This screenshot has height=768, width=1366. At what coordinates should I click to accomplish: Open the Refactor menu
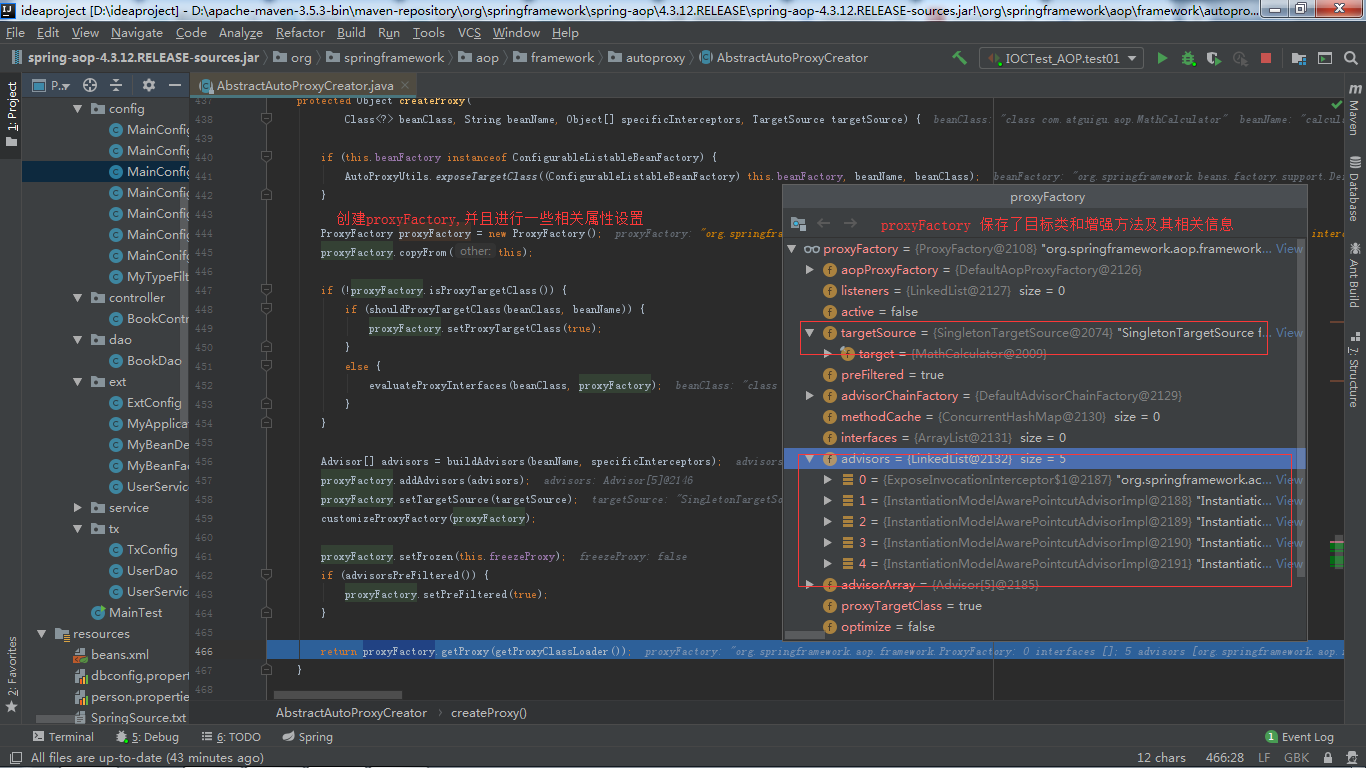pos(300,33)
